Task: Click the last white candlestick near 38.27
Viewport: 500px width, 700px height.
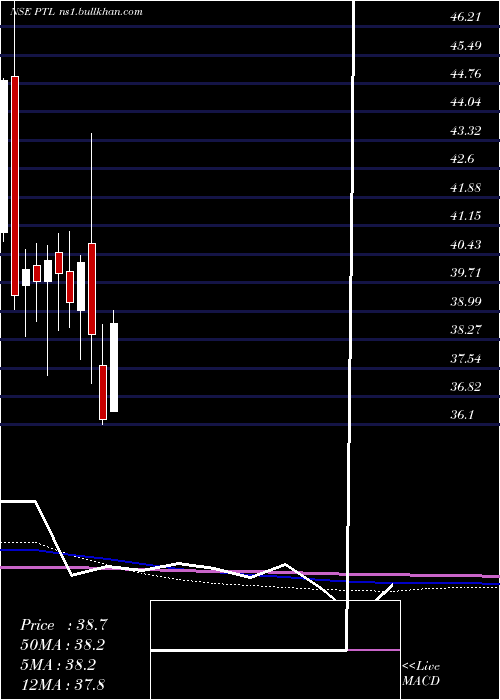Action: pos(114,367)
